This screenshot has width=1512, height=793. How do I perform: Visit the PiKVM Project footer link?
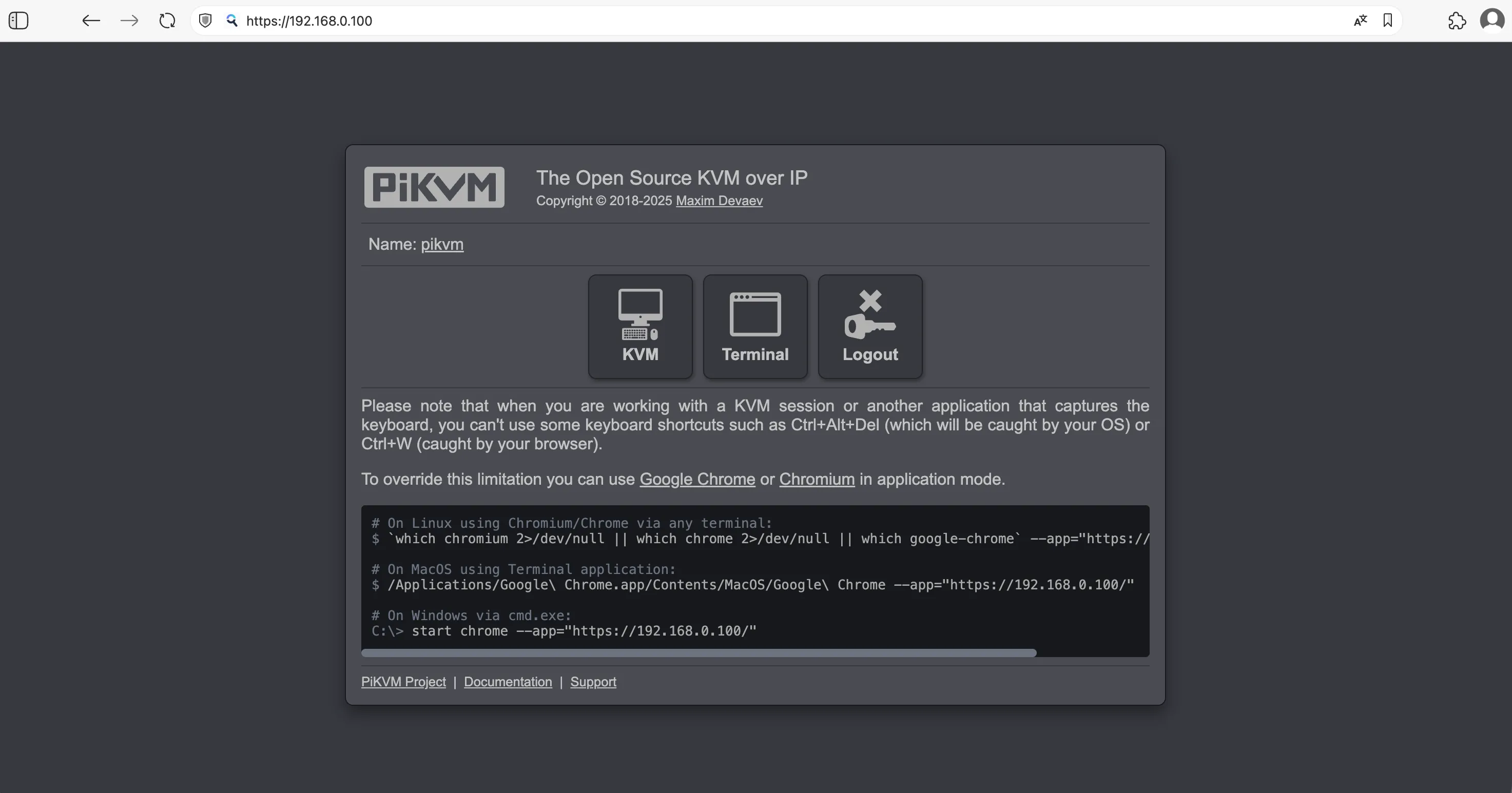click(x=403, y=682)
